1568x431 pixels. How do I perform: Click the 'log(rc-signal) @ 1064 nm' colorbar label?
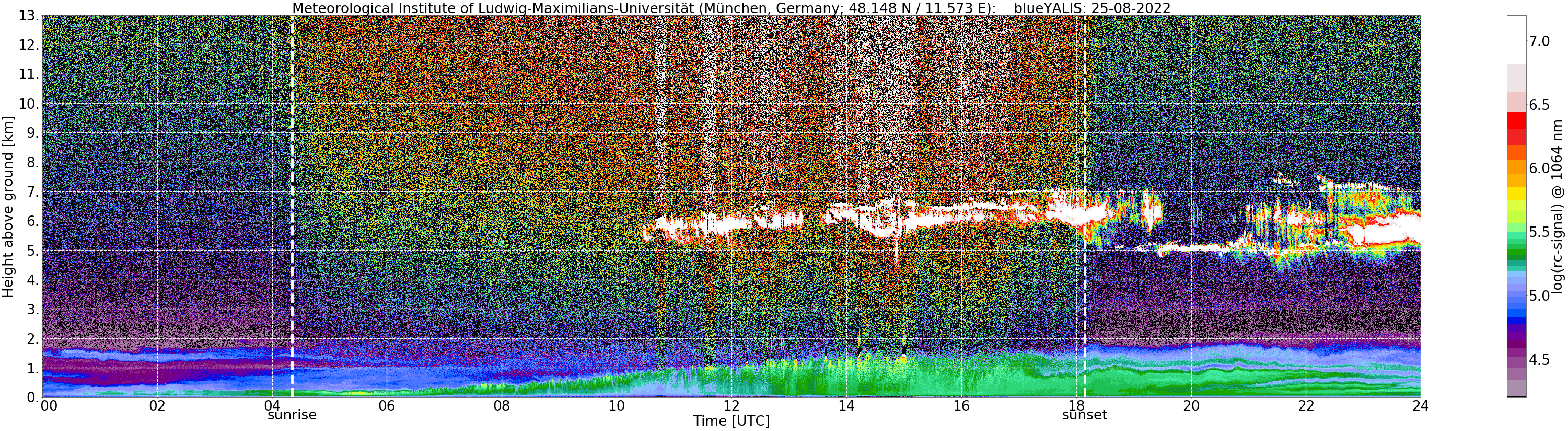pos(1558,206)
